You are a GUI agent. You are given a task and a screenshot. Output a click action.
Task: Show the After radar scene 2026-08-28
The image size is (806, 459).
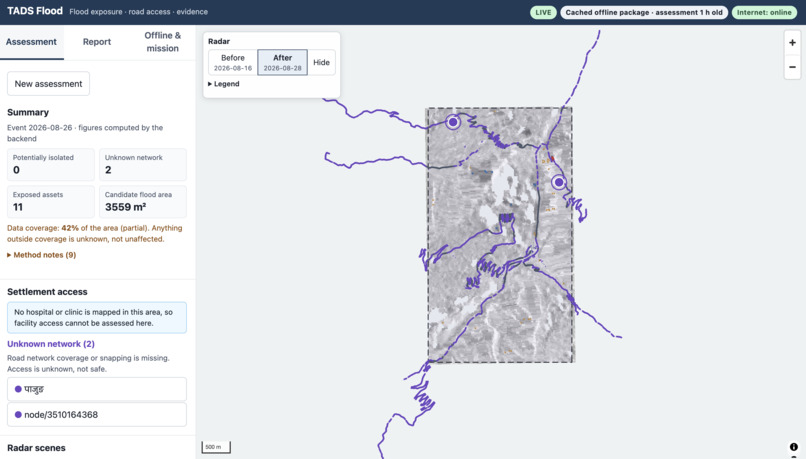tap(282, 62)
